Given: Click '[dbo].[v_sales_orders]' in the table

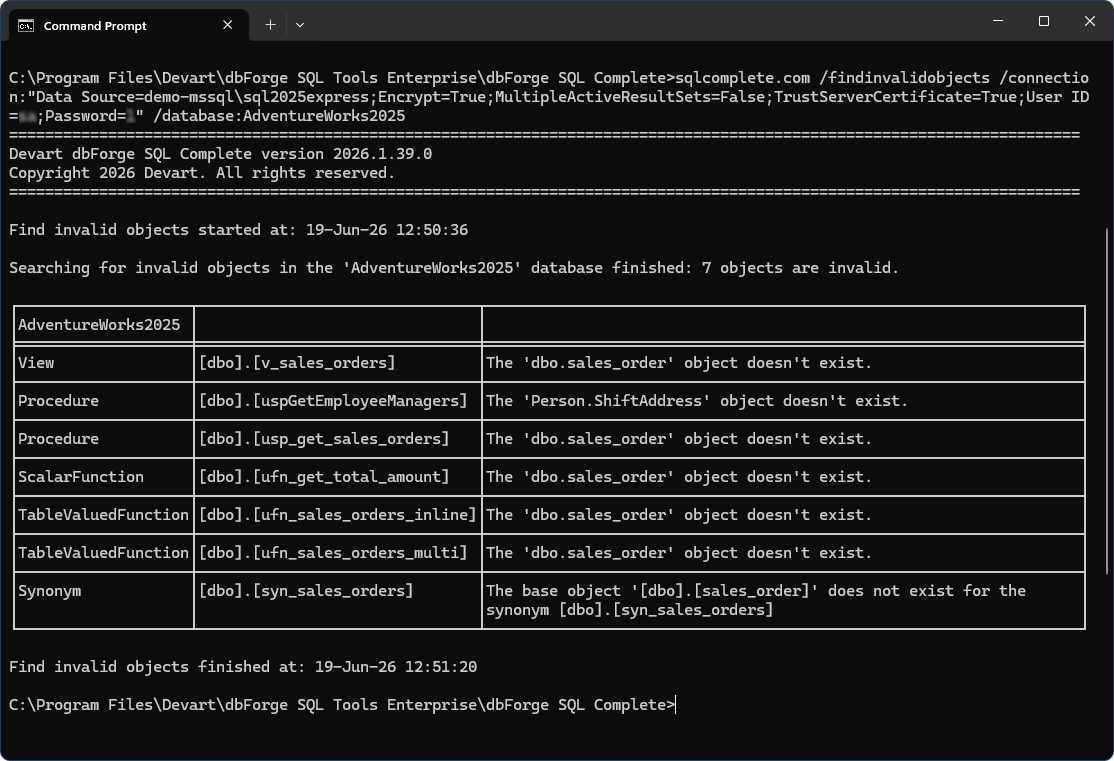Looking at the screenshot, I should [297, 363].
